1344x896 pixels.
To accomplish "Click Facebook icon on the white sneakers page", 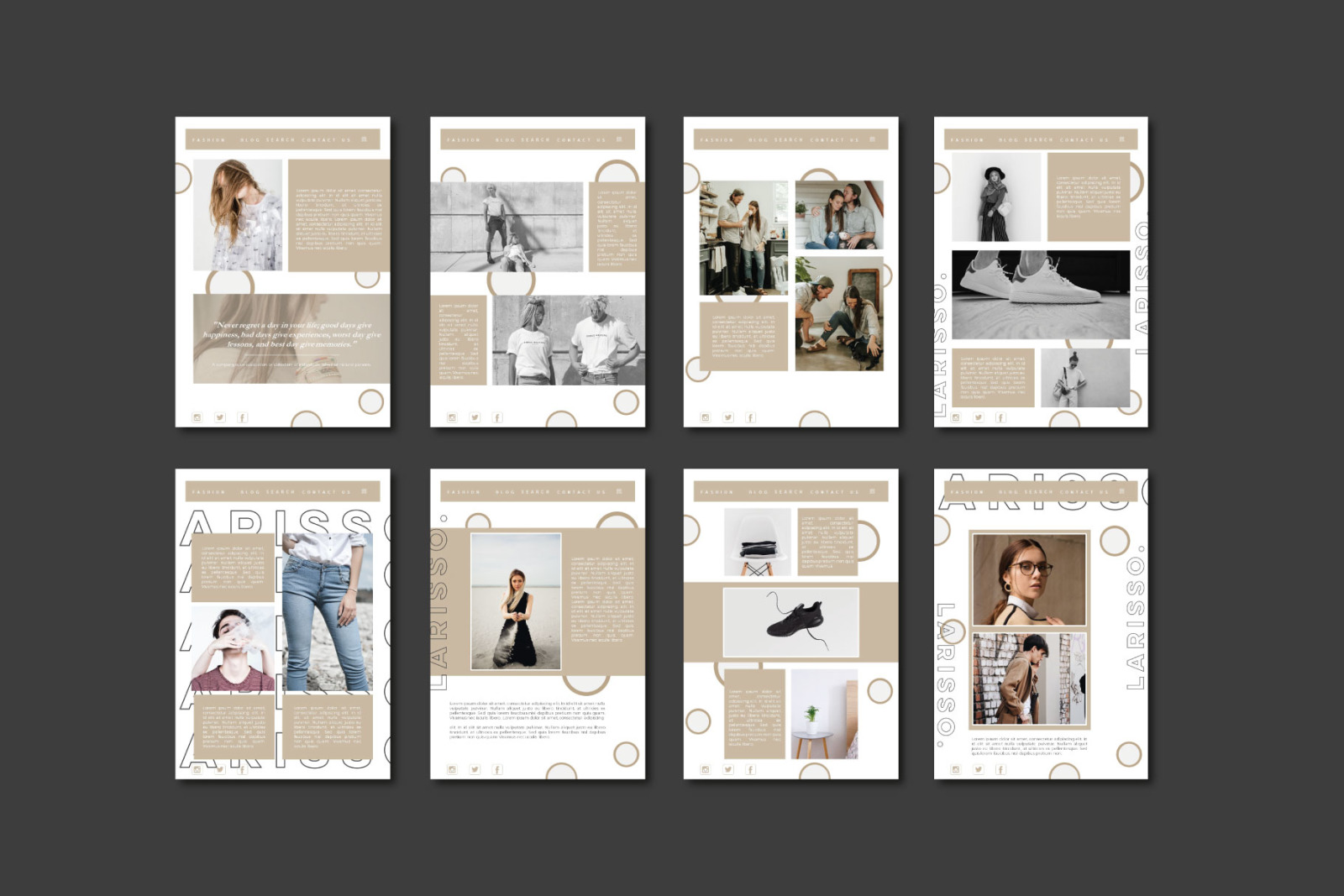I will click(1000, 417).
